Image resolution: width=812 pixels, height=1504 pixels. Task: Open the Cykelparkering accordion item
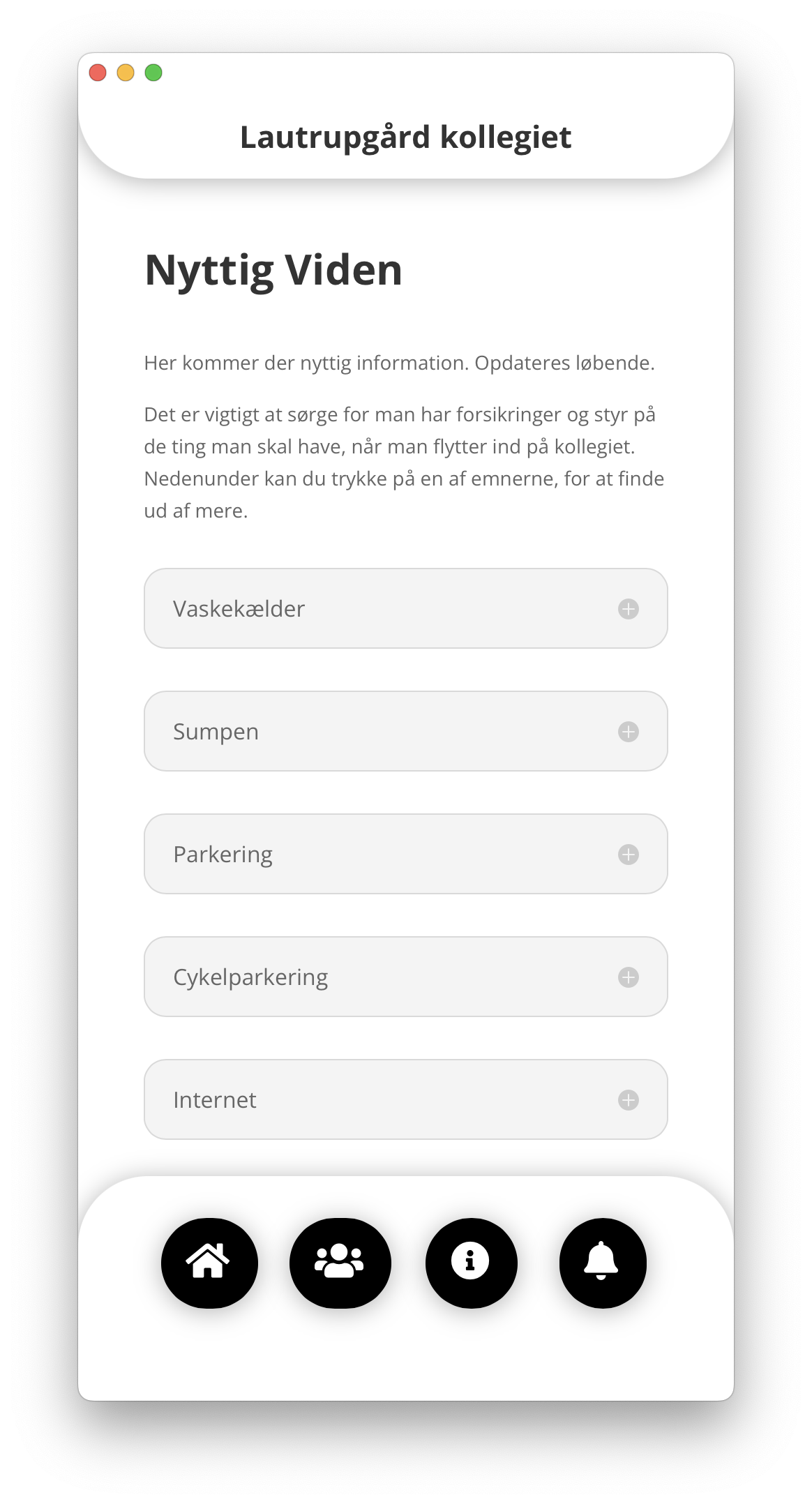point(406,977)
